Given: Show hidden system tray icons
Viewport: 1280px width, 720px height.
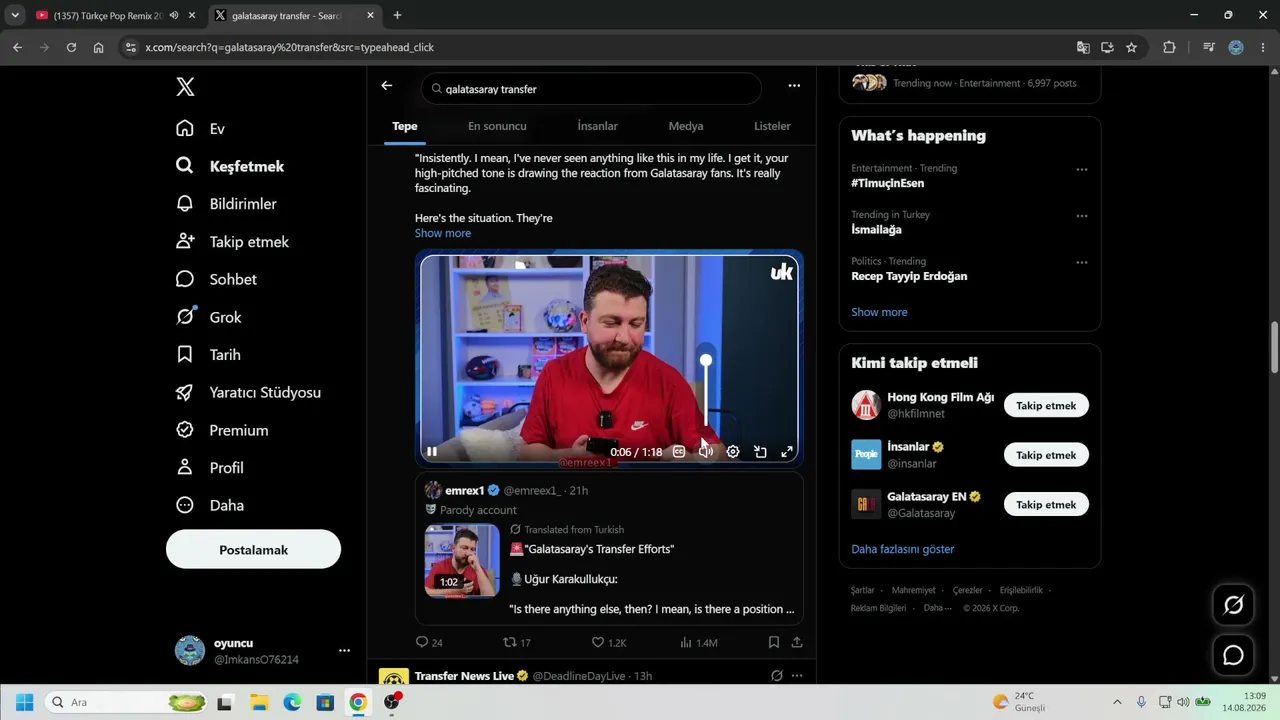Looking at the screenshot, I should click(1116, 702).
